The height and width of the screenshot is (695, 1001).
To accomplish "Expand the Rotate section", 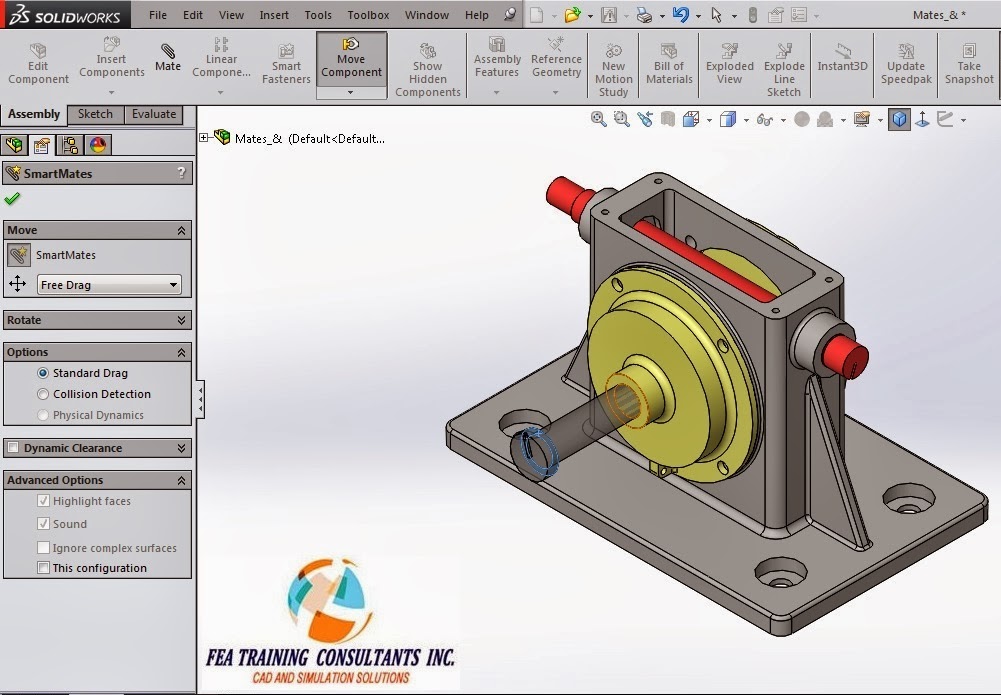I will click(x=181, y=320).
